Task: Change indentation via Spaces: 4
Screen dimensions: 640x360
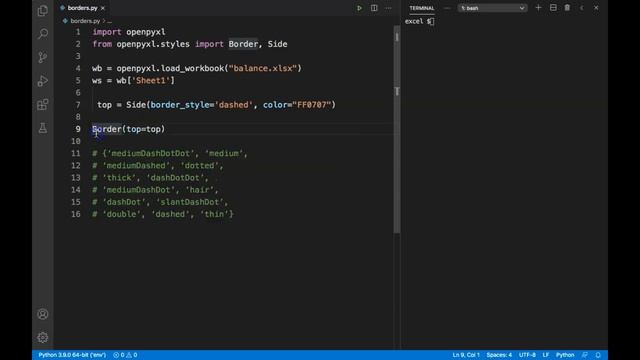Action: (x=499, y=355)
